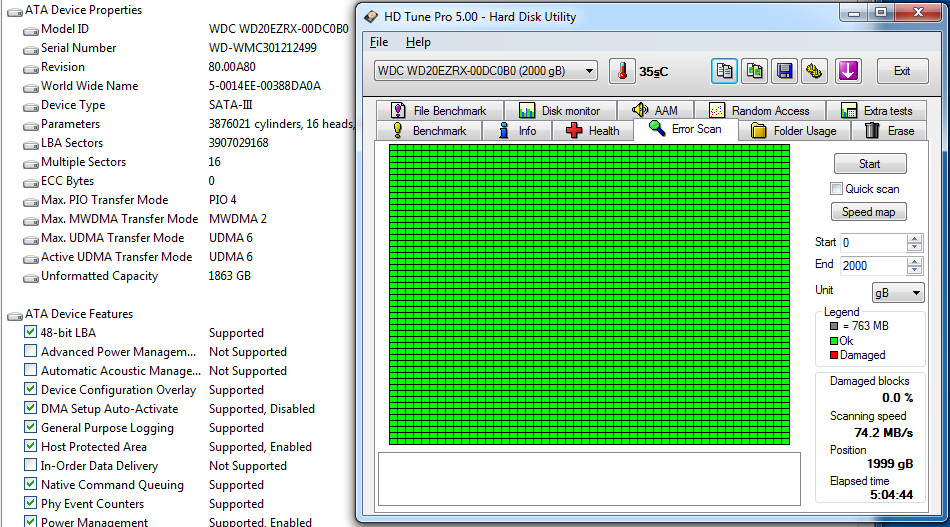Toggle Automatic Acoustic Management checkbox

(30, 370)
